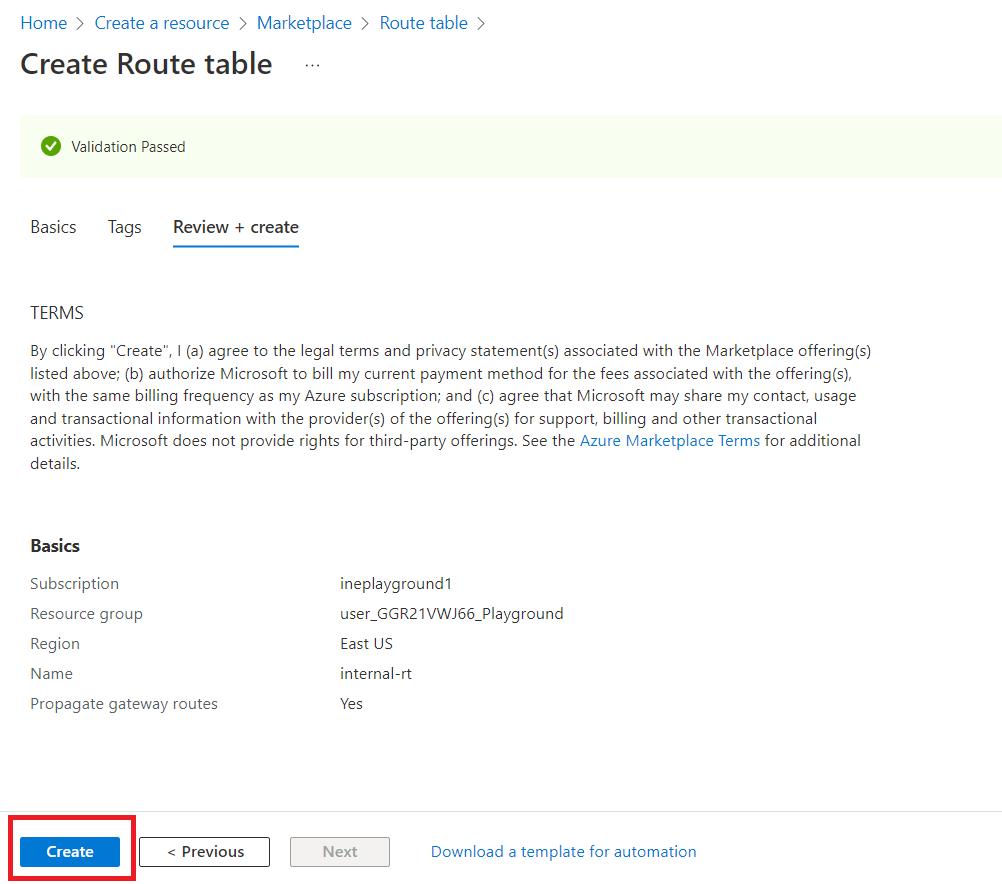The height and width of the screenshot is (884, 1002).
Task: Click the chevron after Route table breadcrumb
Action: click(x=482, y=23)
